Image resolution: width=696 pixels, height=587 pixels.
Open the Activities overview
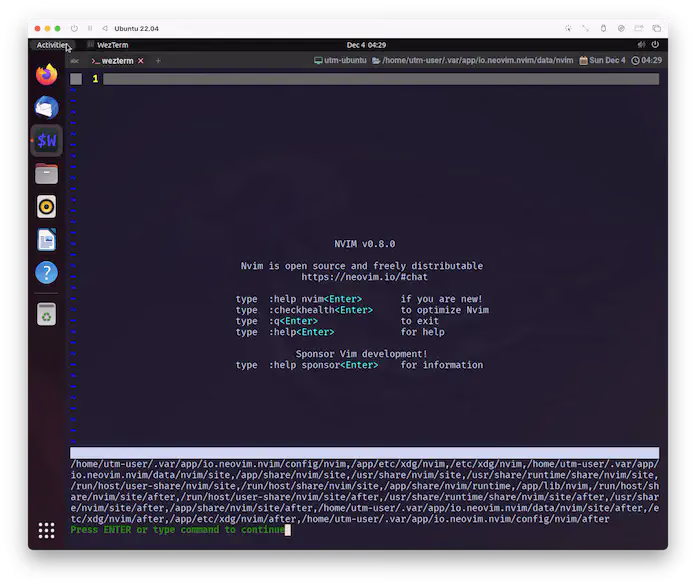[x=51, y=45]
